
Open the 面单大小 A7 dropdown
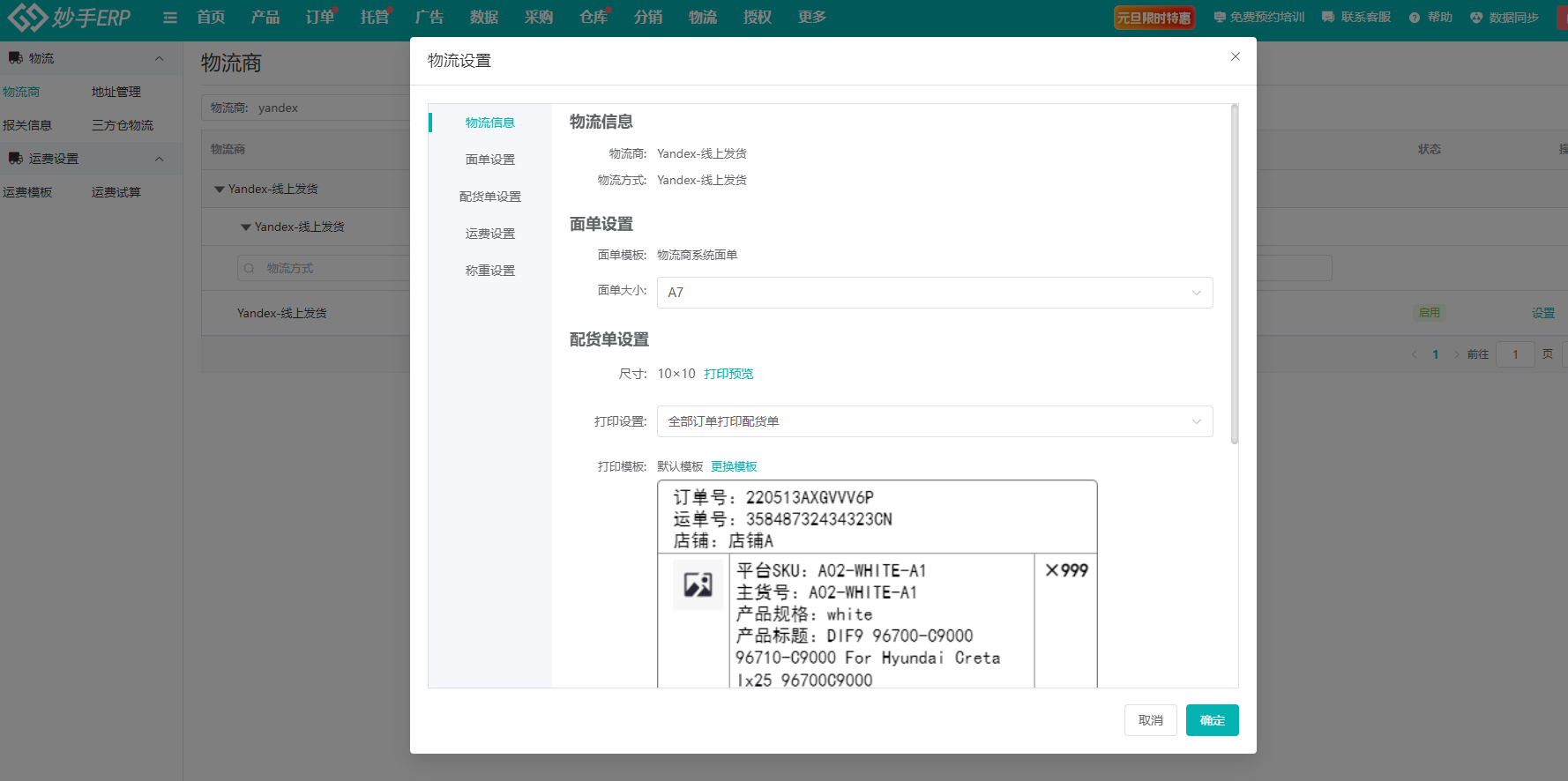click(x=934, y=293)
